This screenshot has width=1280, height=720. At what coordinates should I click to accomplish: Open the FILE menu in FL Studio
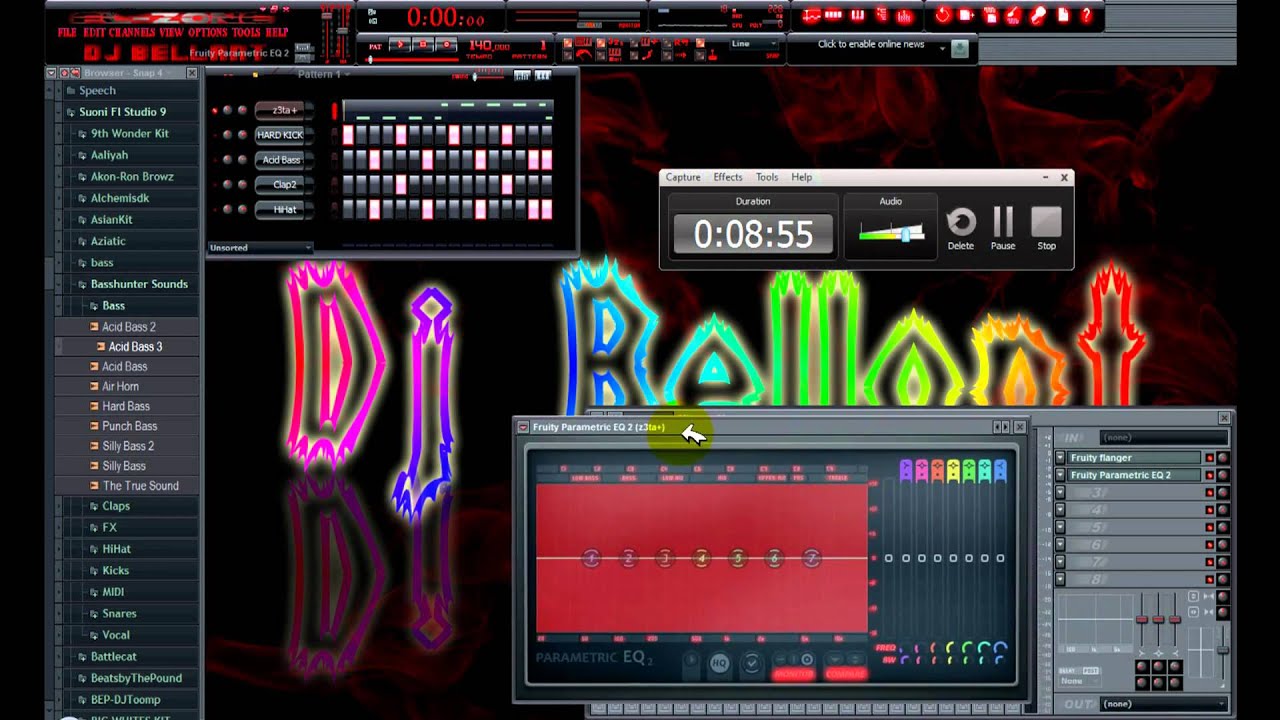[x=67, y=33]
